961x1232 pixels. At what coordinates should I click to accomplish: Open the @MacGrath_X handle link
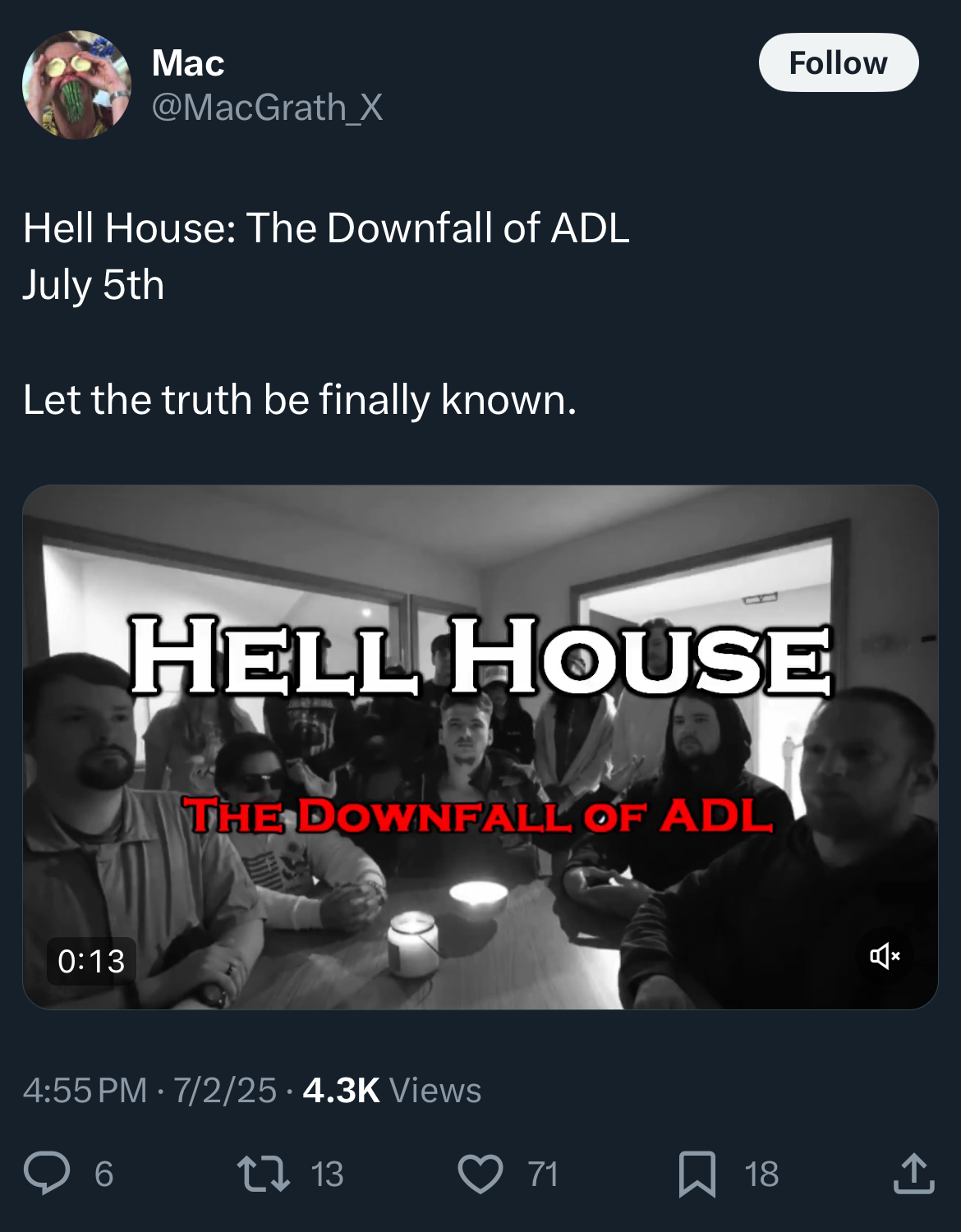pos(267,108)
